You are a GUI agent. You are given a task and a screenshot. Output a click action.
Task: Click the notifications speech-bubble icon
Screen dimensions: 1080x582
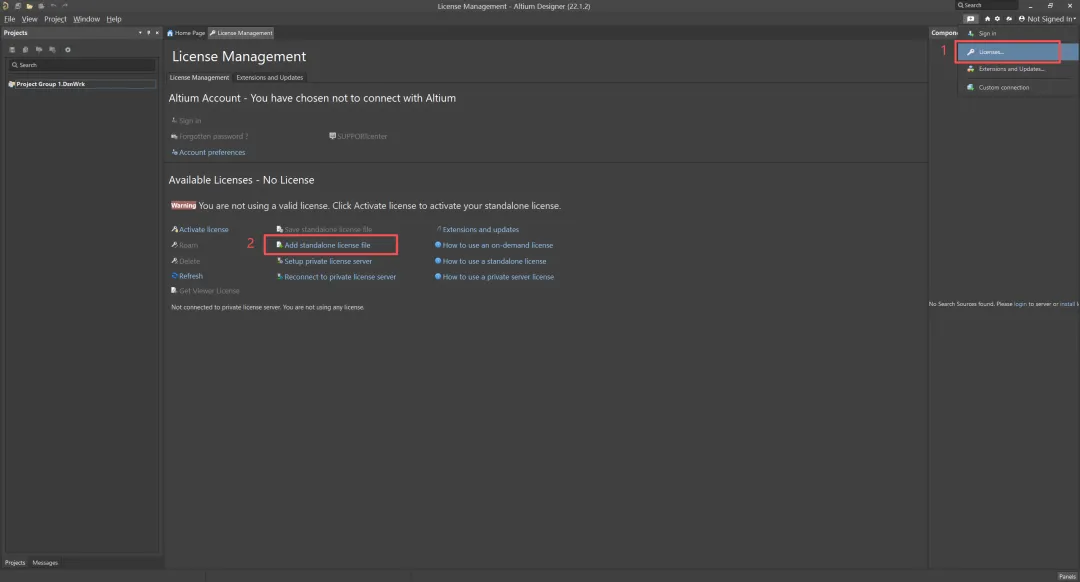pos(970,19)
